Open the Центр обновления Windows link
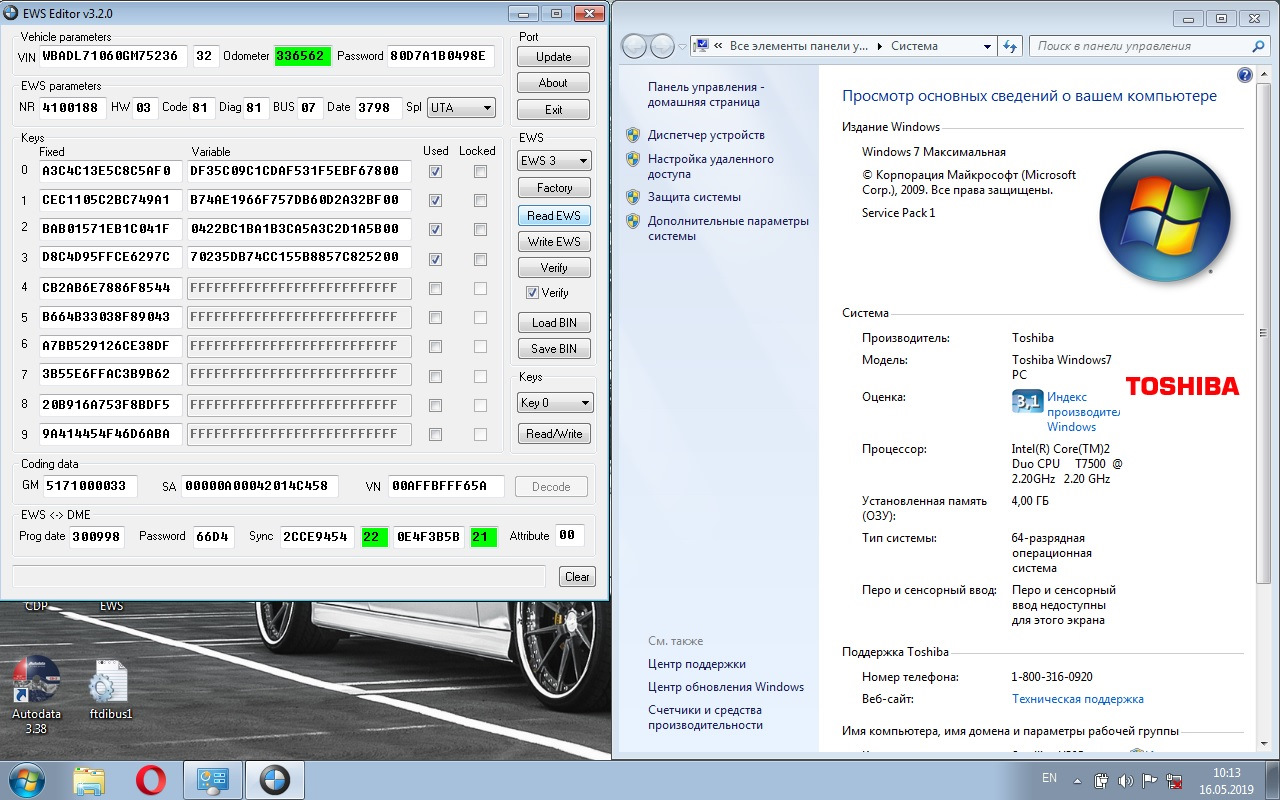 click(x=726, y=687)
